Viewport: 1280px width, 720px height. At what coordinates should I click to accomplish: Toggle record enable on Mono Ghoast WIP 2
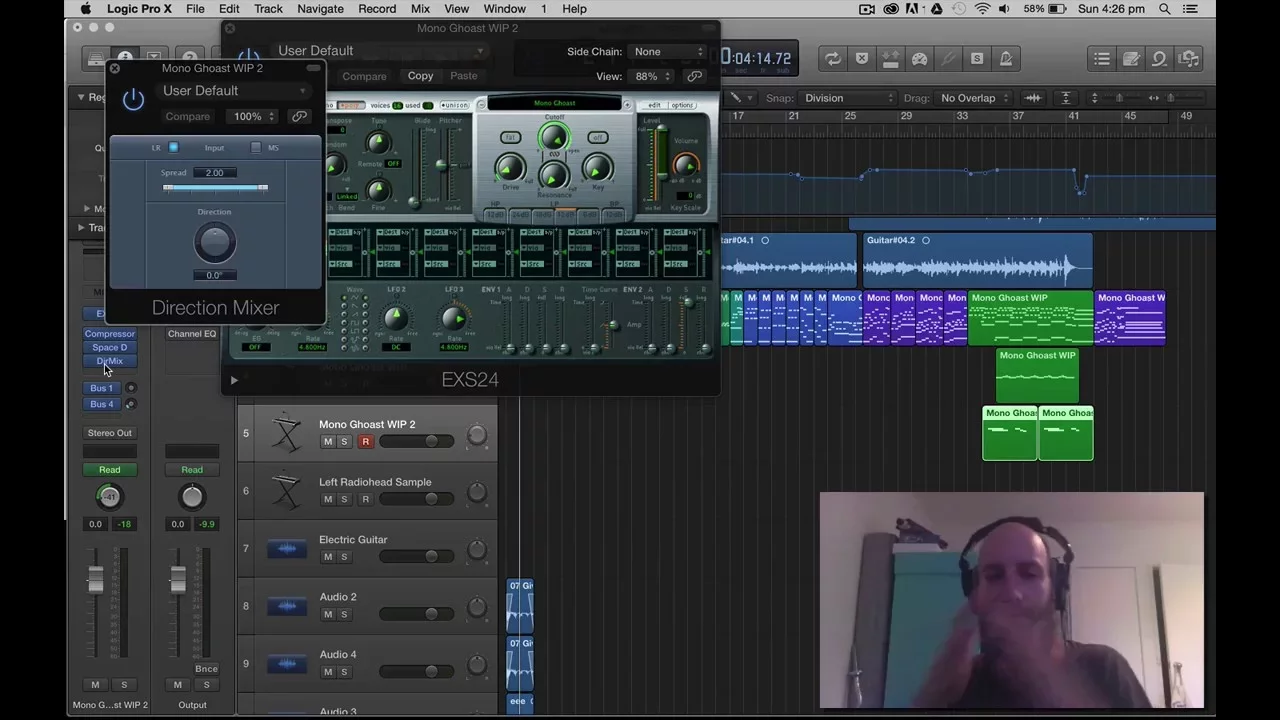pyautogui.click(x=365, y=442)
